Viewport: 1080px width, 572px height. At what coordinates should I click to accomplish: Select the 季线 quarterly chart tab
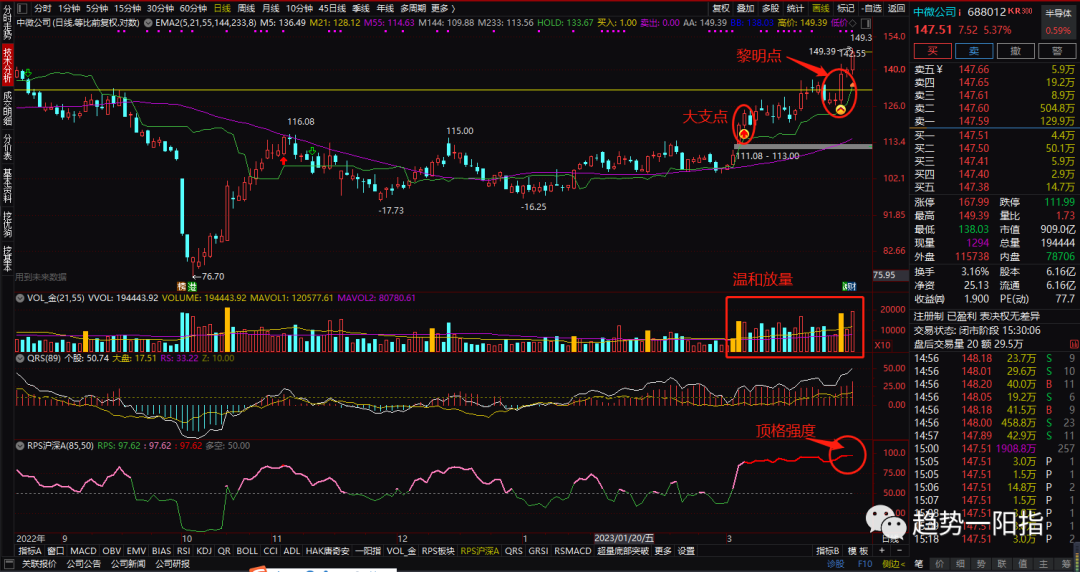361,8
